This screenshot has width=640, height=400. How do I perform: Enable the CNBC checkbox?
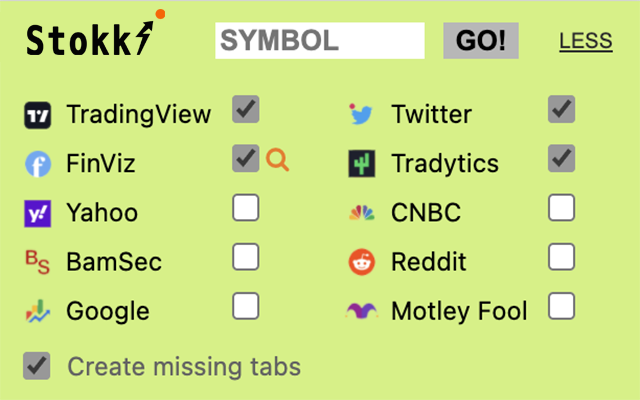[562, 208]
